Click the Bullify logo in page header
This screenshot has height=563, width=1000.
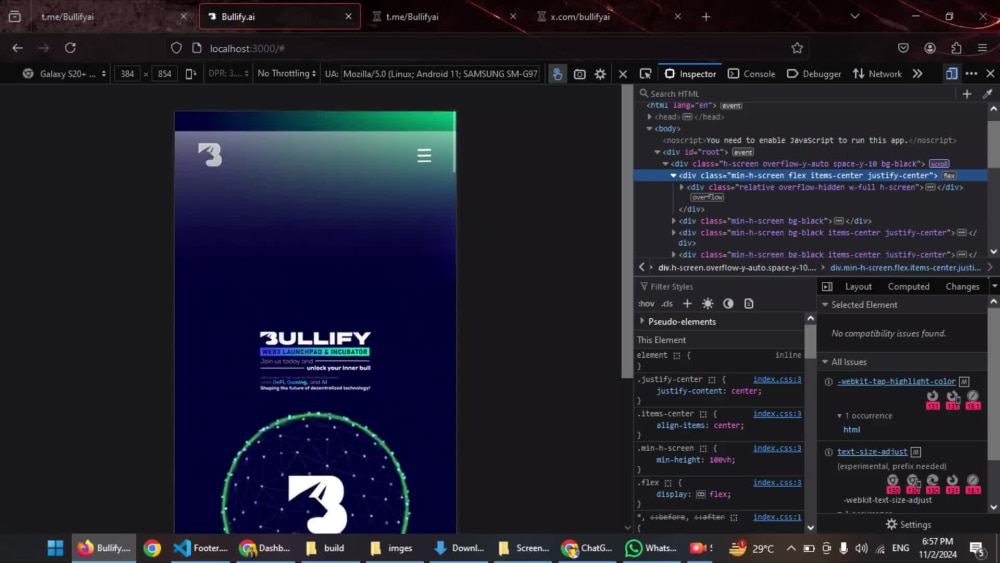tap(210, 155)
